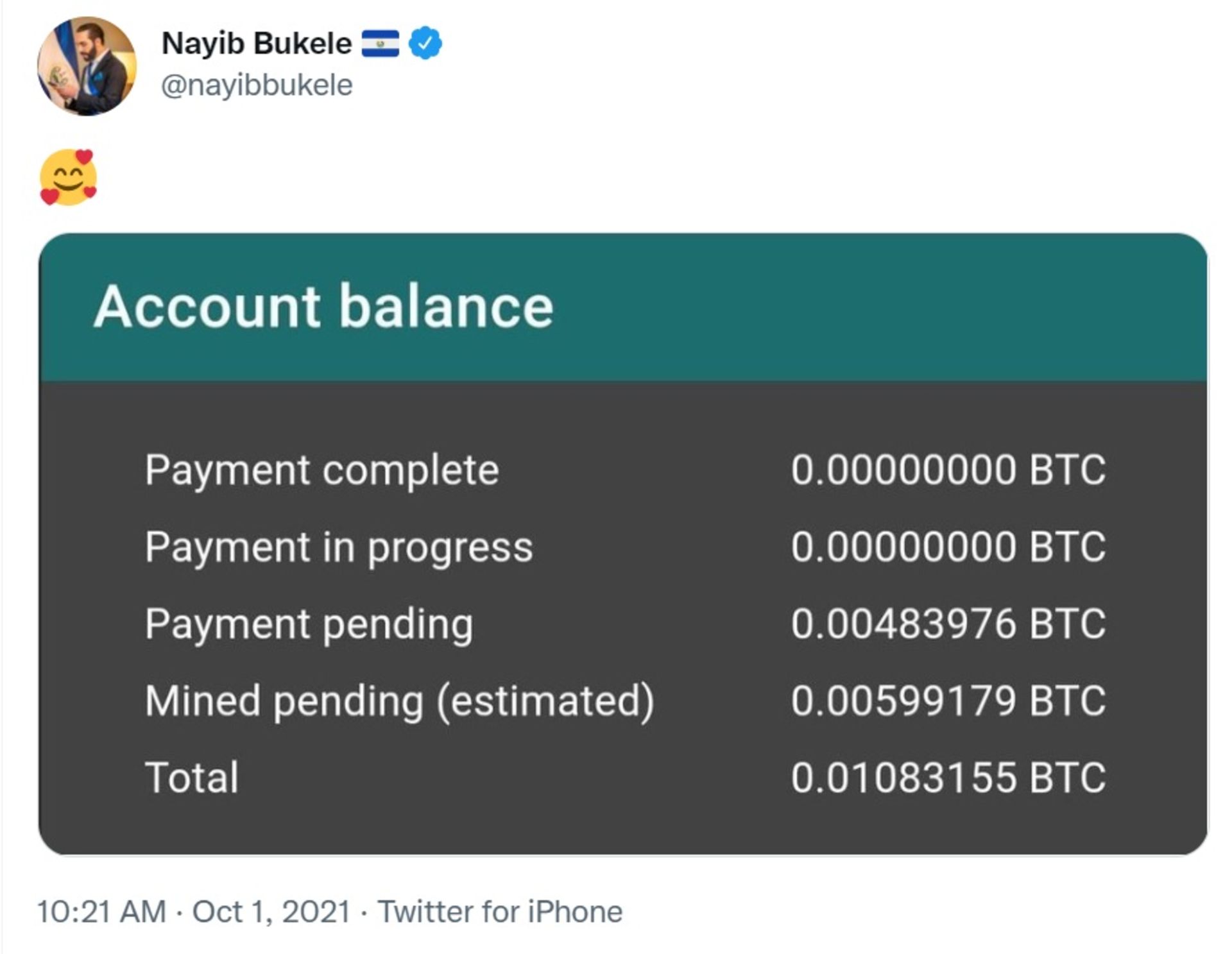Open the Twitter for iPhone source link
The width and height of the screenshot is (1232, 954).
(500, 912)
